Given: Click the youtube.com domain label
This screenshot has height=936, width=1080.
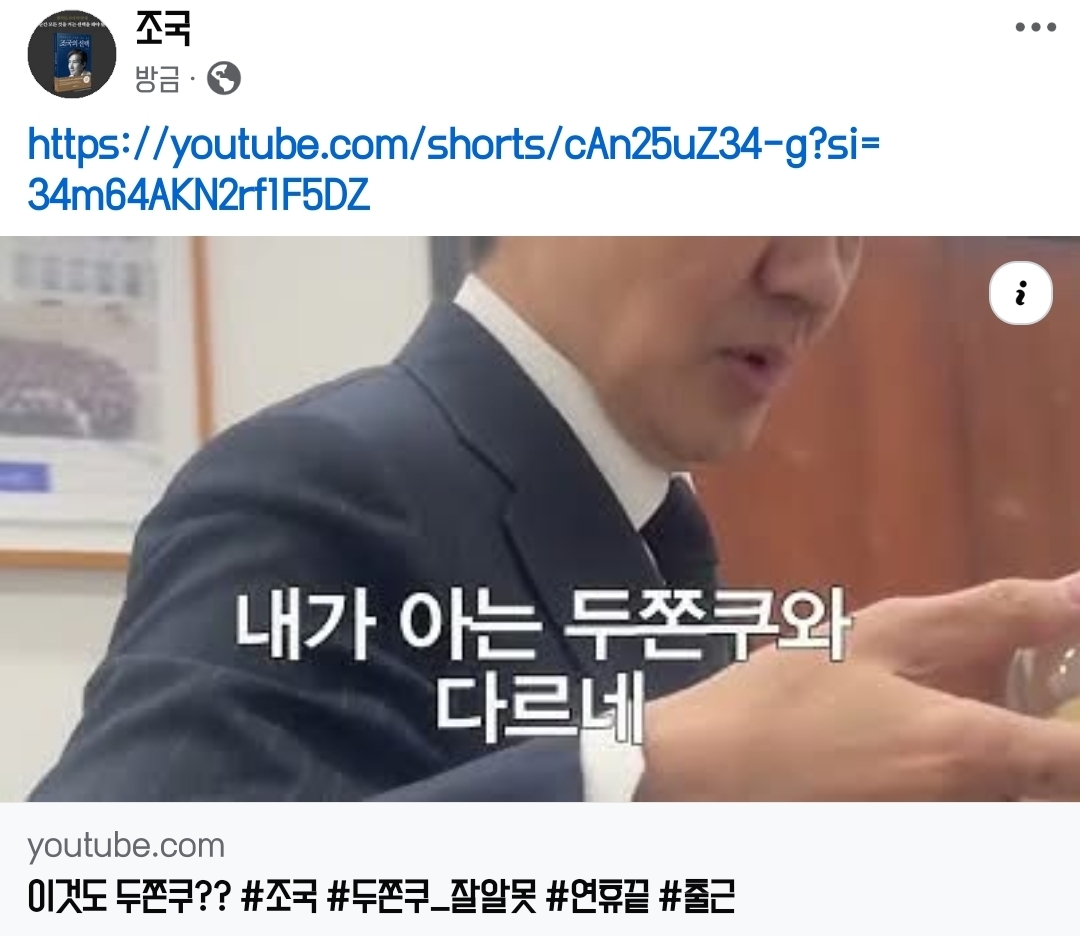Looking at the screenshot, I should tap(126, 846).
